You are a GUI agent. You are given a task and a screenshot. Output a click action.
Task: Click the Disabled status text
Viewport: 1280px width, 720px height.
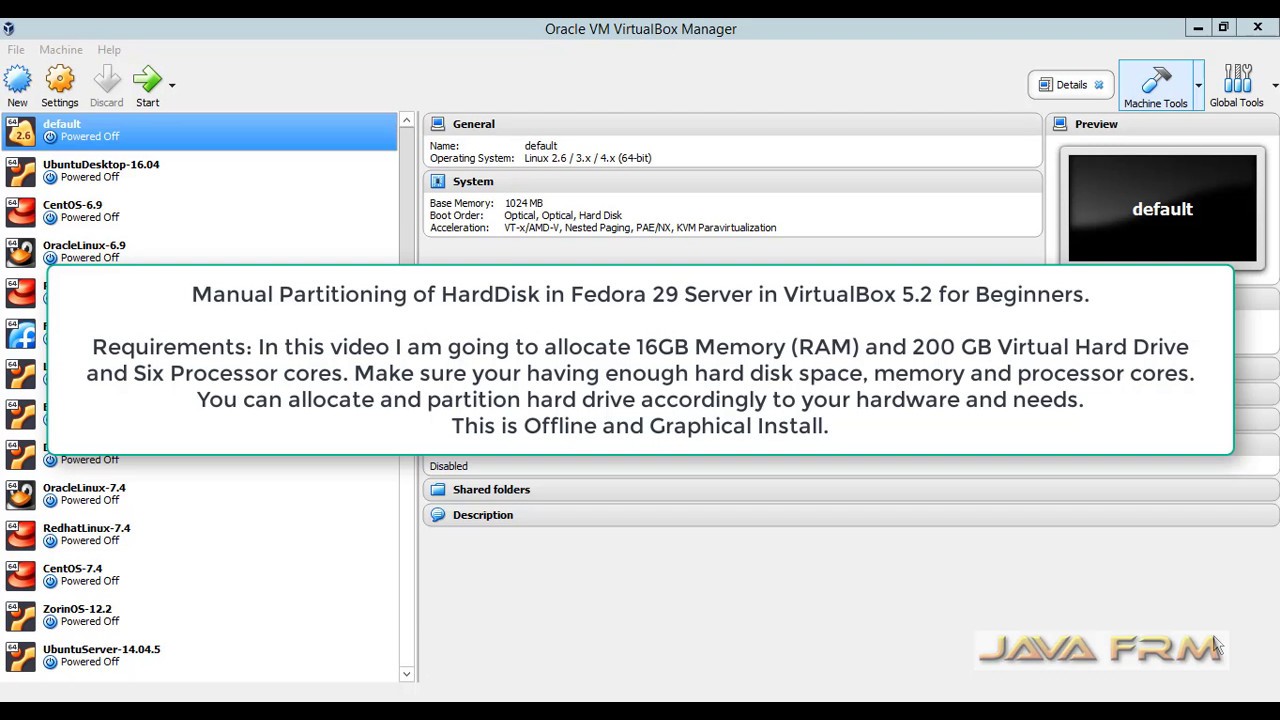[449, 466]
